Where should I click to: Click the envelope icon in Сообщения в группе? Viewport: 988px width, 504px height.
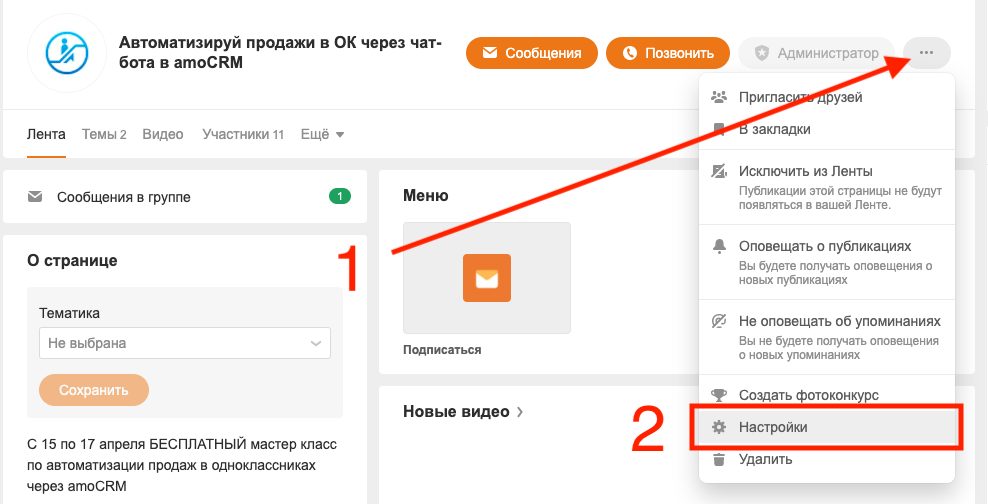pyautogui.click(x=35, y=197)
